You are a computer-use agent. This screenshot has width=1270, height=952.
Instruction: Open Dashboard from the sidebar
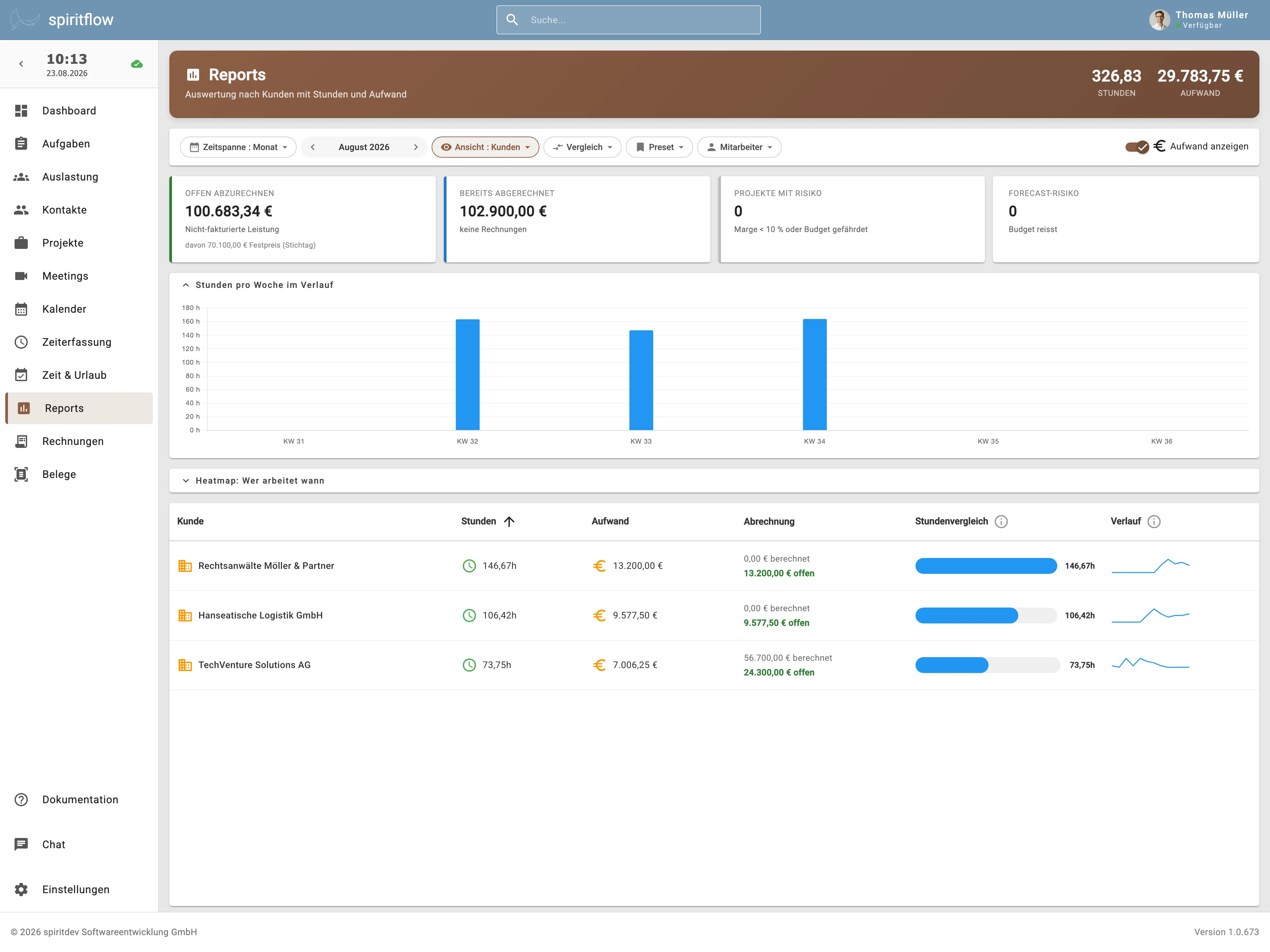pos(79,111)
